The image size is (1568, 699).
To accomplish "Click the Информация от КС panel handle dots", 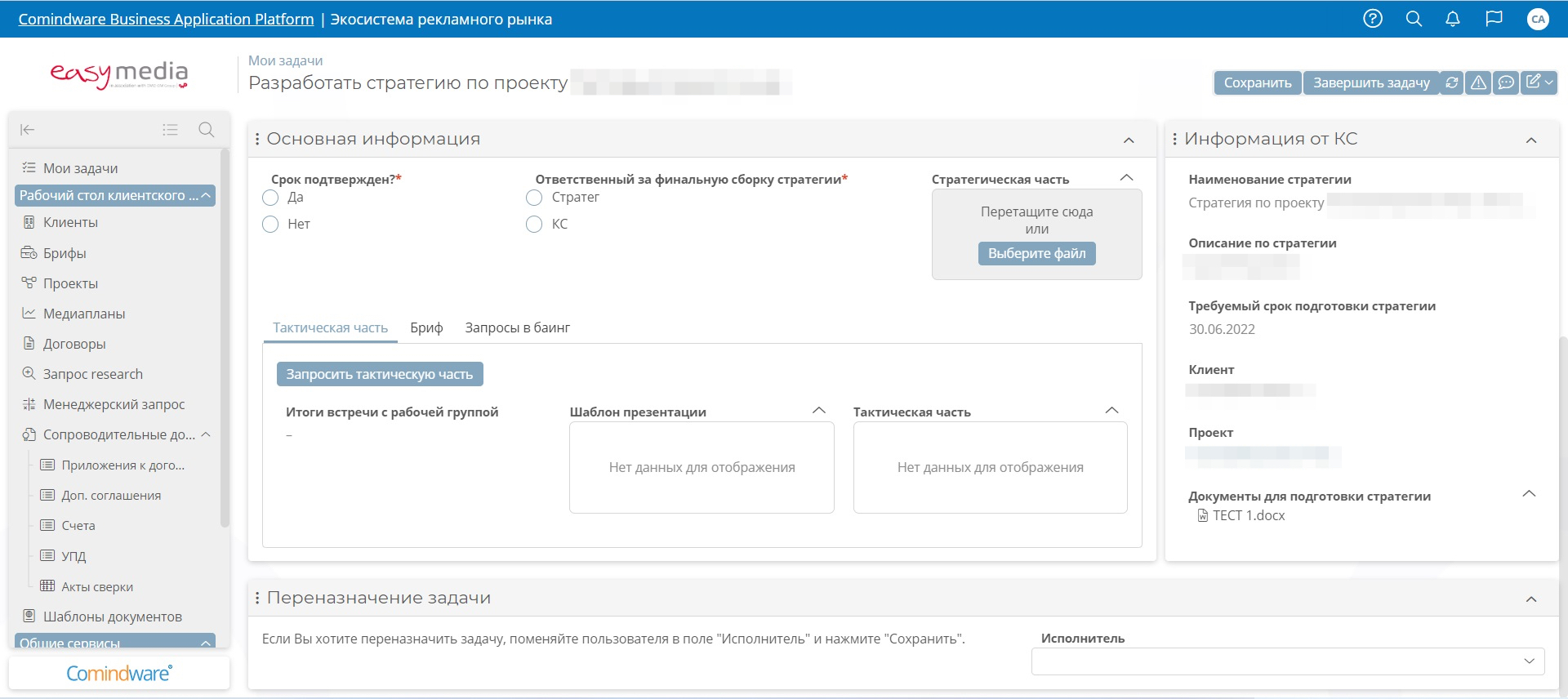I will point(1175,139).
